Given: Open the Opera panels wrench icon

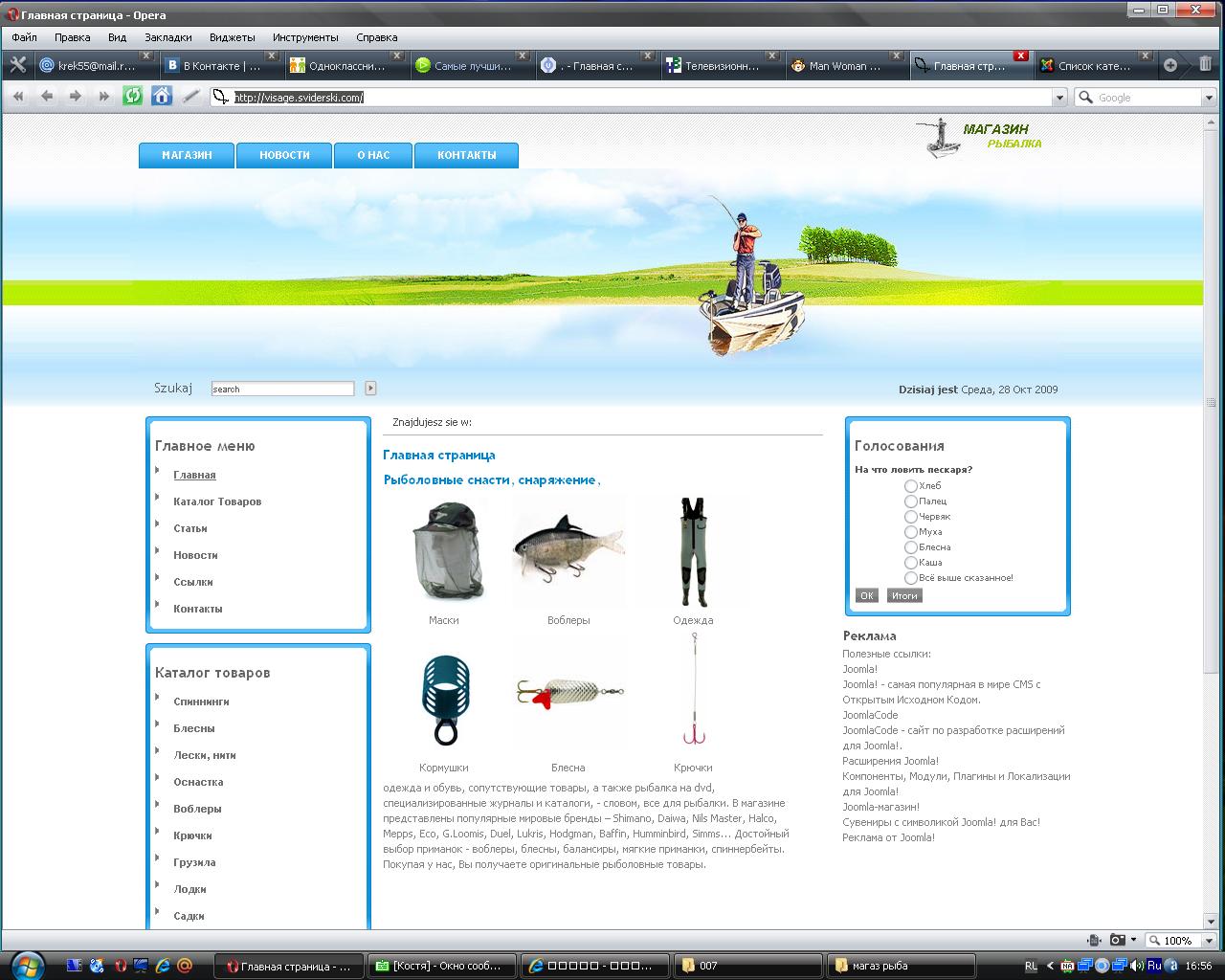Looking at the screenshot, I should pos(17,65).
